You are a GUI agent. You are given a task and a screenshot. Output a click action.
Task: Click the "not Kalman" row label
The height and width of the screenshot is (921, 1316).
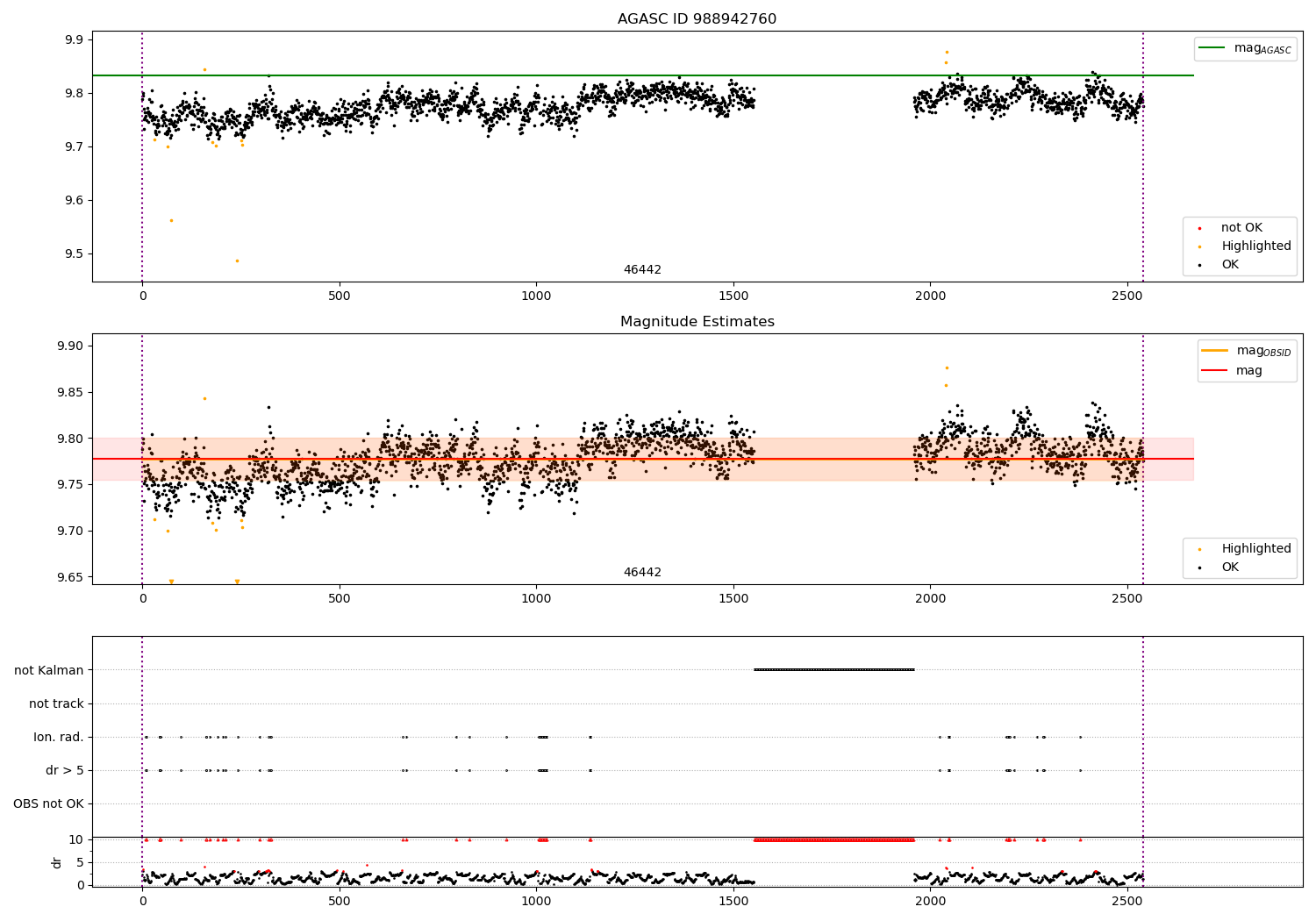coord(49,671)
